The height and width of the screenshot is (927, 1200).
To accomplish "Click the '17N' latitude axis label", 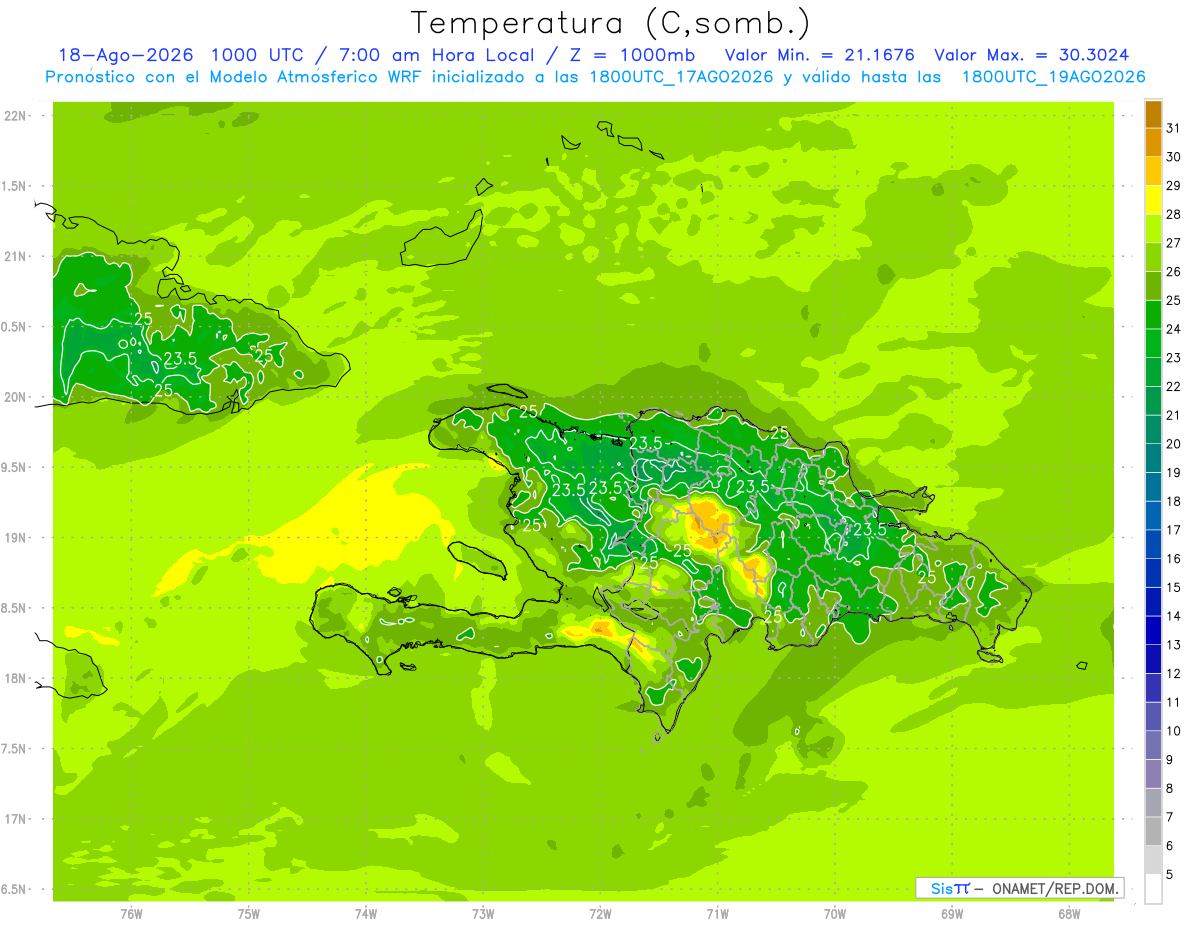I will 16,819.
